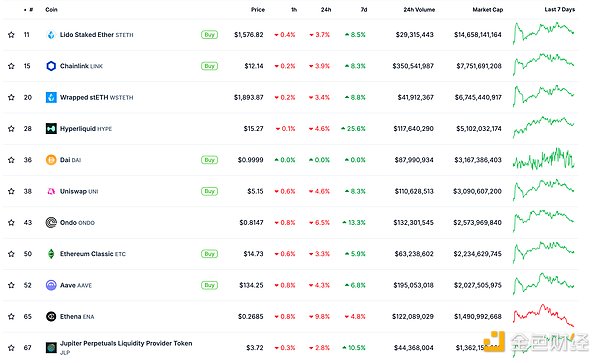
Task: Click the Buy button for Chainlink
Action: 209,66
